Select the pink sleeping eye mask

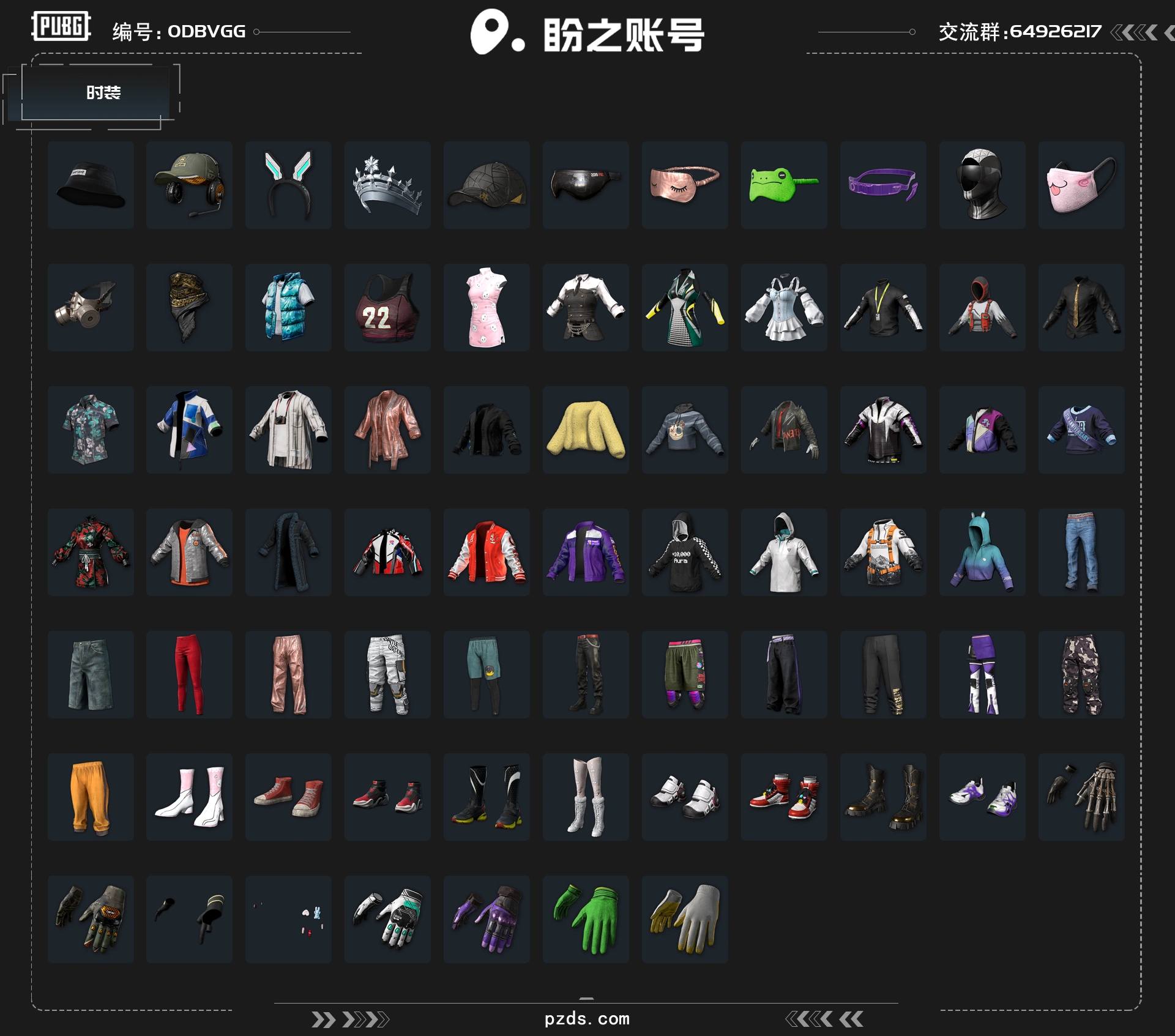click(x=685, y=185)
